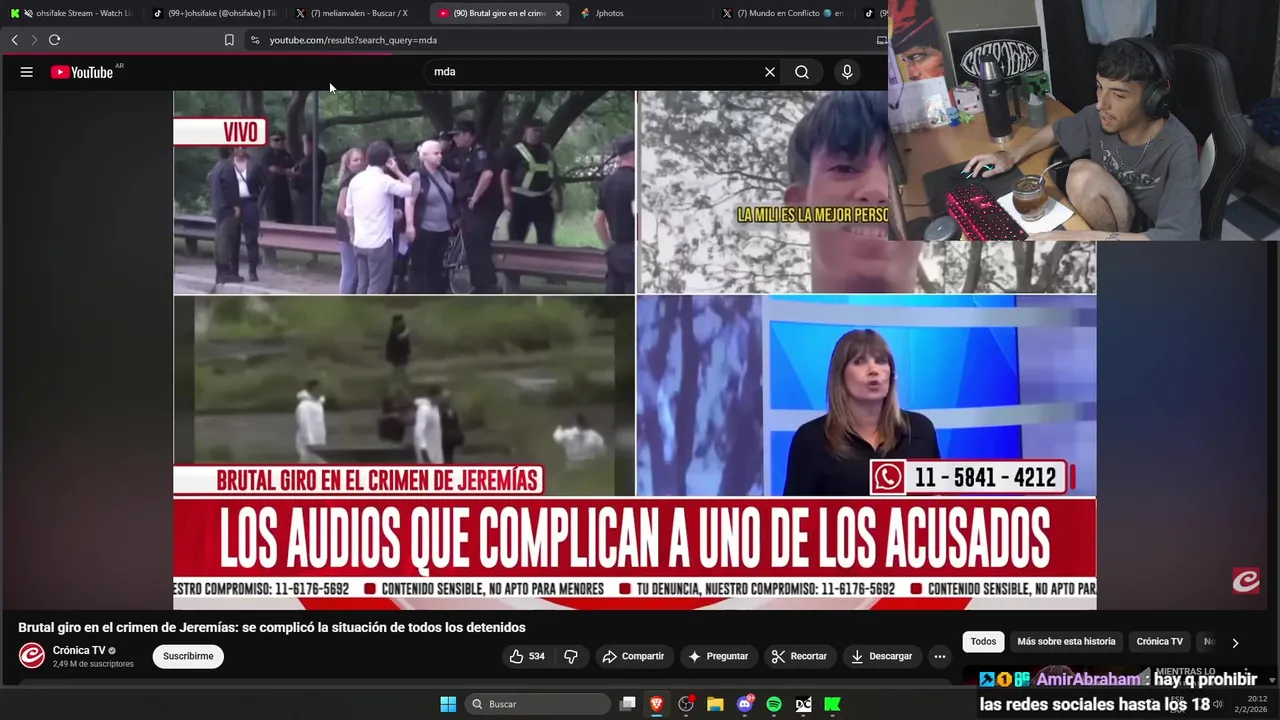Open the Crónica TV channel name link
This screenshot has height=720, width=1280.
79,650
